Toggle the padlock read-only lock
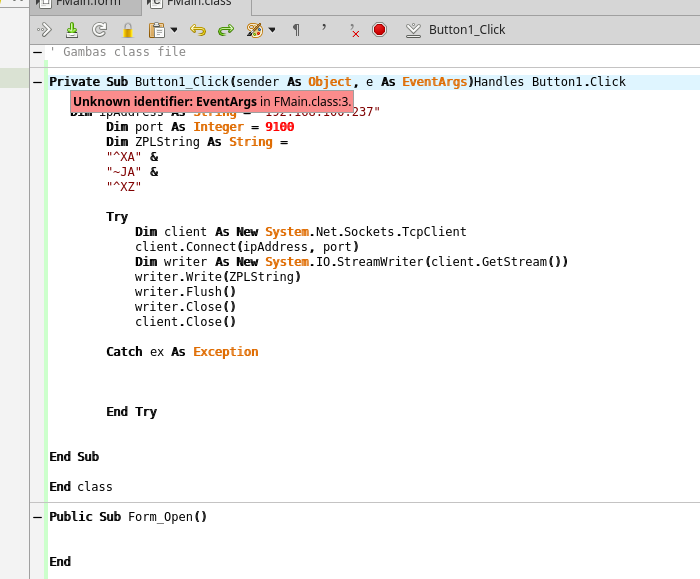Viewport: 700px width, 579px height. [127, 30]
